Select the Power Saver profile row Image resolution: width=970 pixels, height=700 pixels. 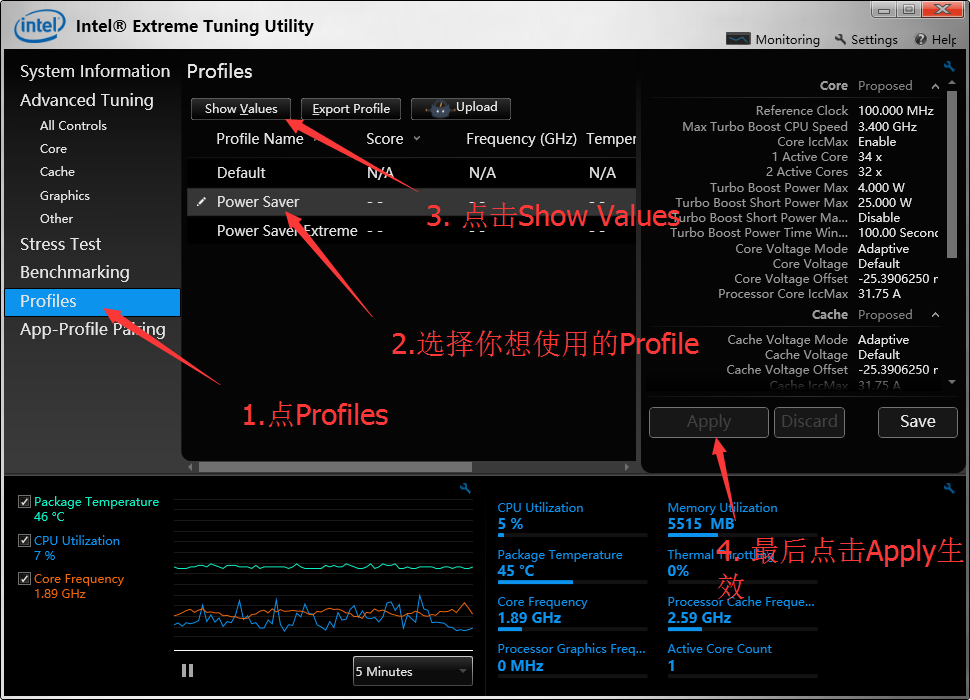(x=411, y=202)
